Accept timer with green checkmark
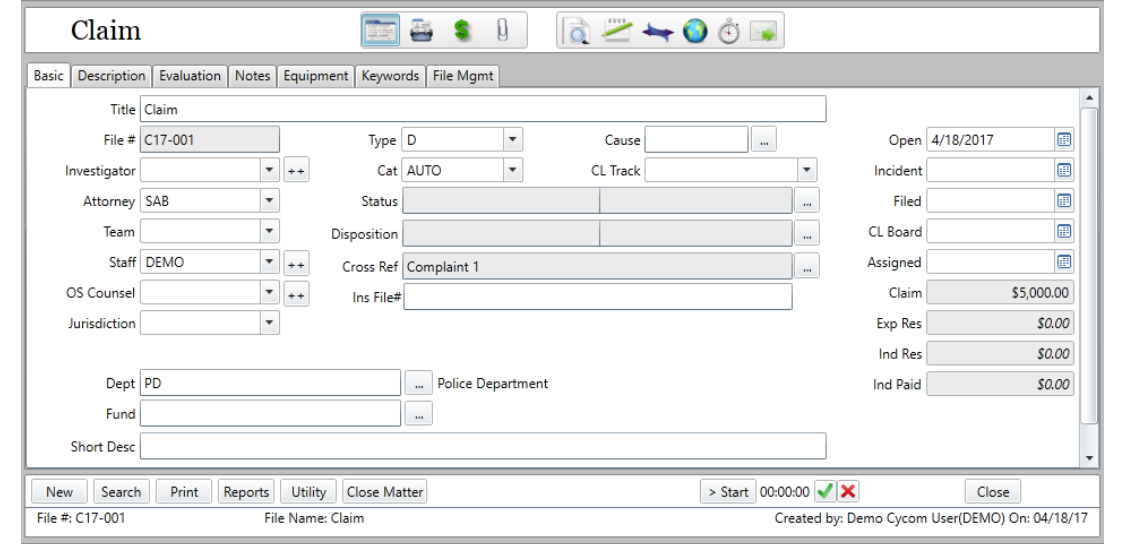 [825, 491]
